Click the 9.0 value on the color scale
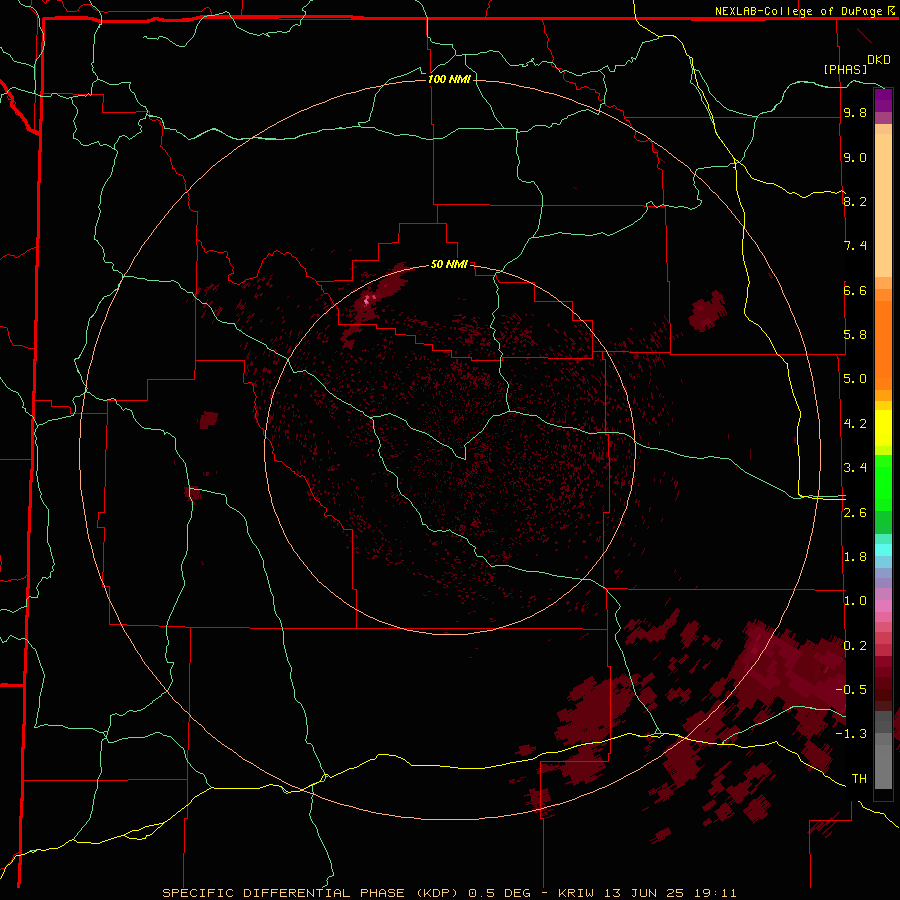900x900 pixels. 855,157
